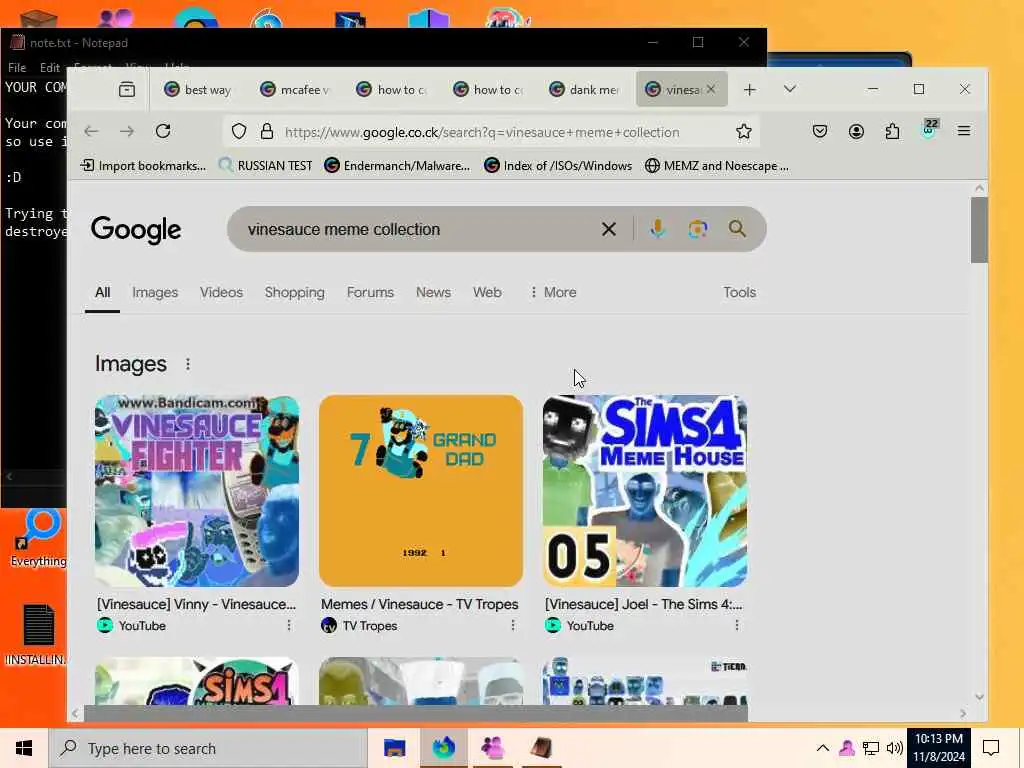Clear the search box with the X
Screen dimensions: 1024x768
coord(609,229)
